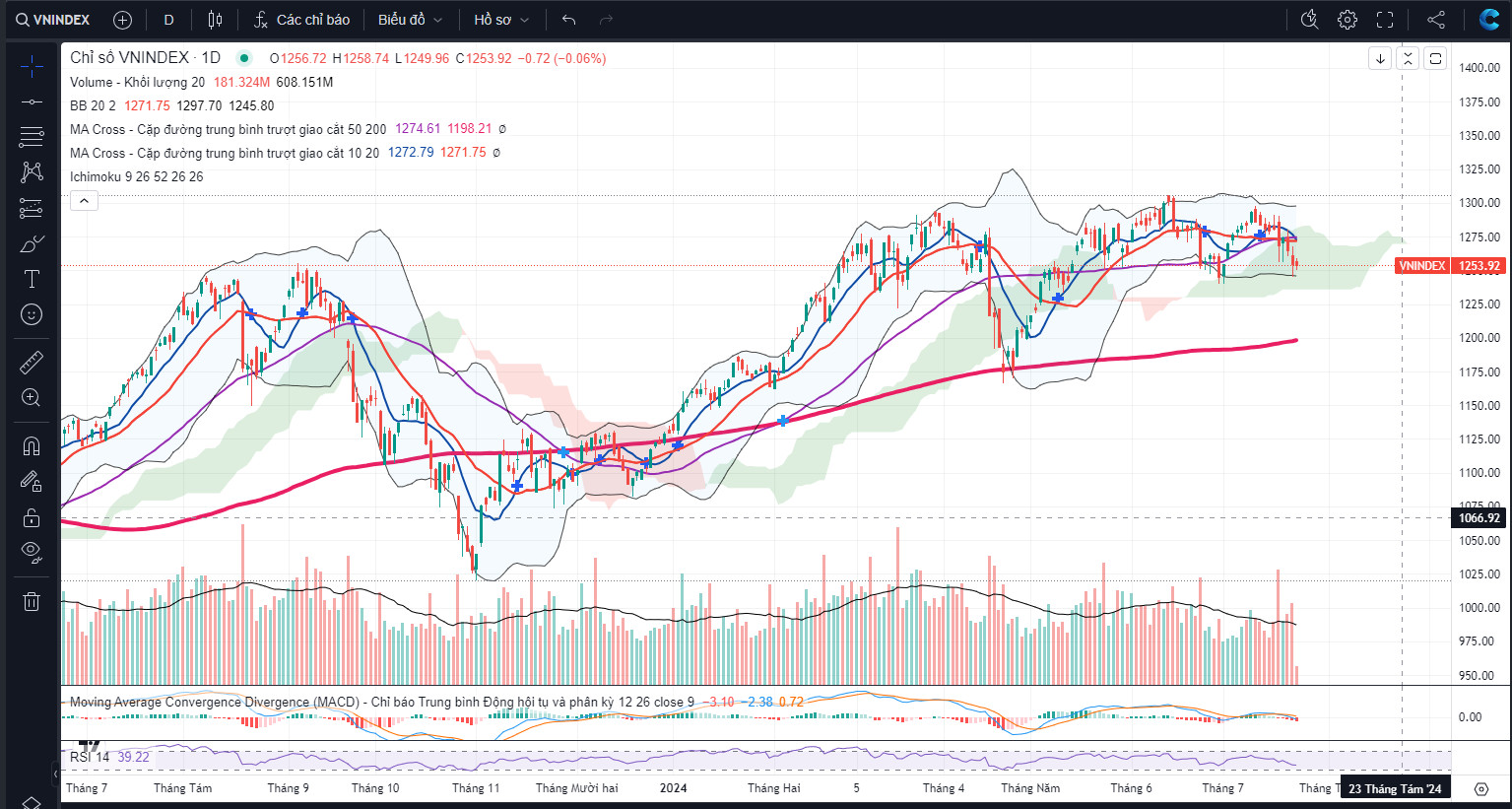Open the D interval selector

(x=168, y=20)
